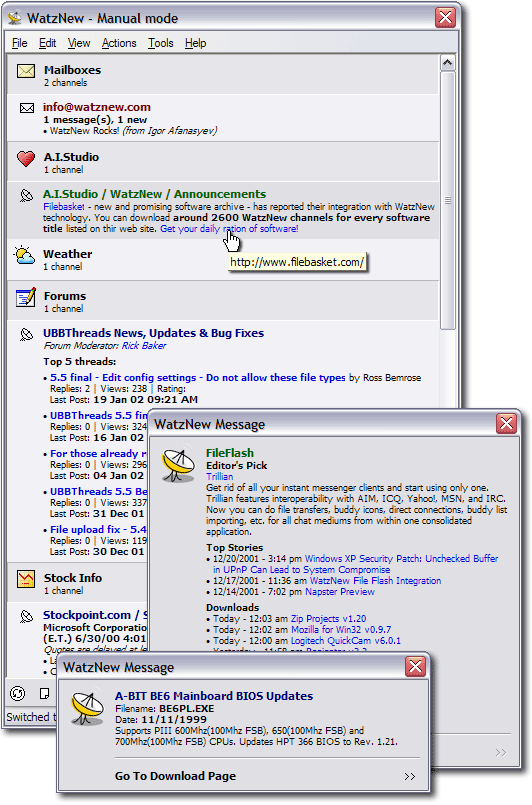Click the A-BIT BE6 message satellite dish icon
This screenshot has height=805, width=532.
(87, 707)
